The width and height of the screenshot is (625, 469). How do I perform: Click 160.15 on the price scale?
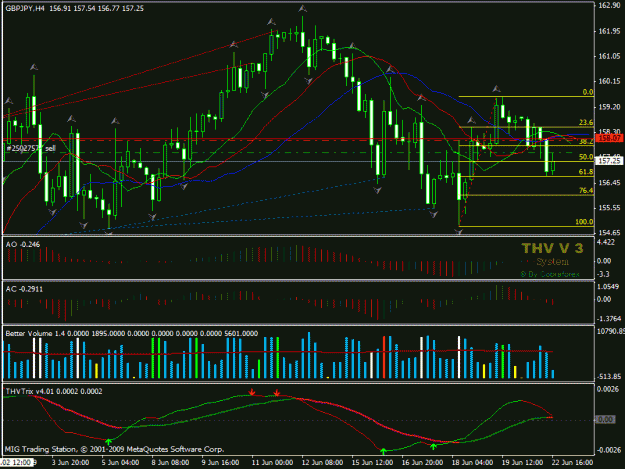609,81
